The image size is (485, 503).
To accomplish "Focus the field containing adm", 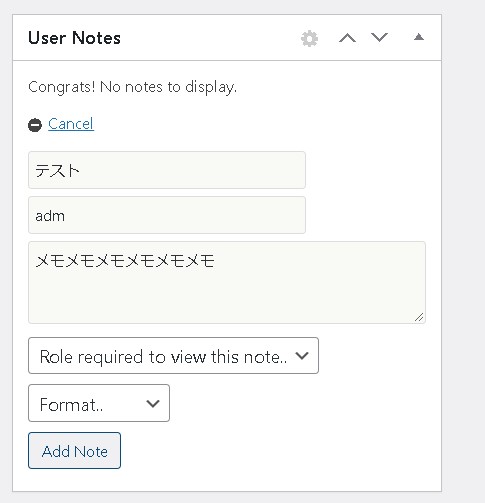I will [167, 215].
